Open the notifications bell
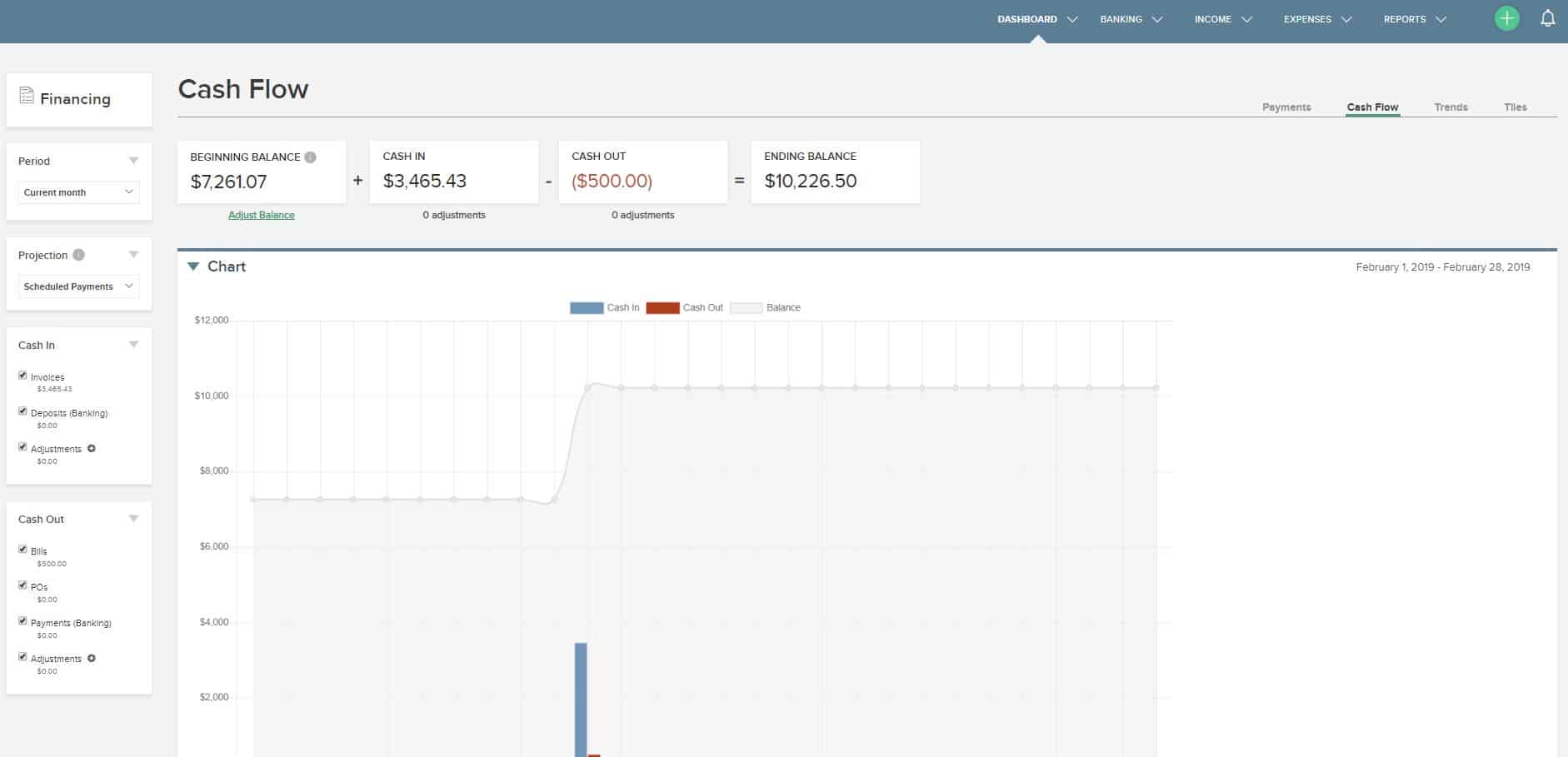Image resolution: width=1568 pixels, height=757 pixels. (x=1547, y=18)
